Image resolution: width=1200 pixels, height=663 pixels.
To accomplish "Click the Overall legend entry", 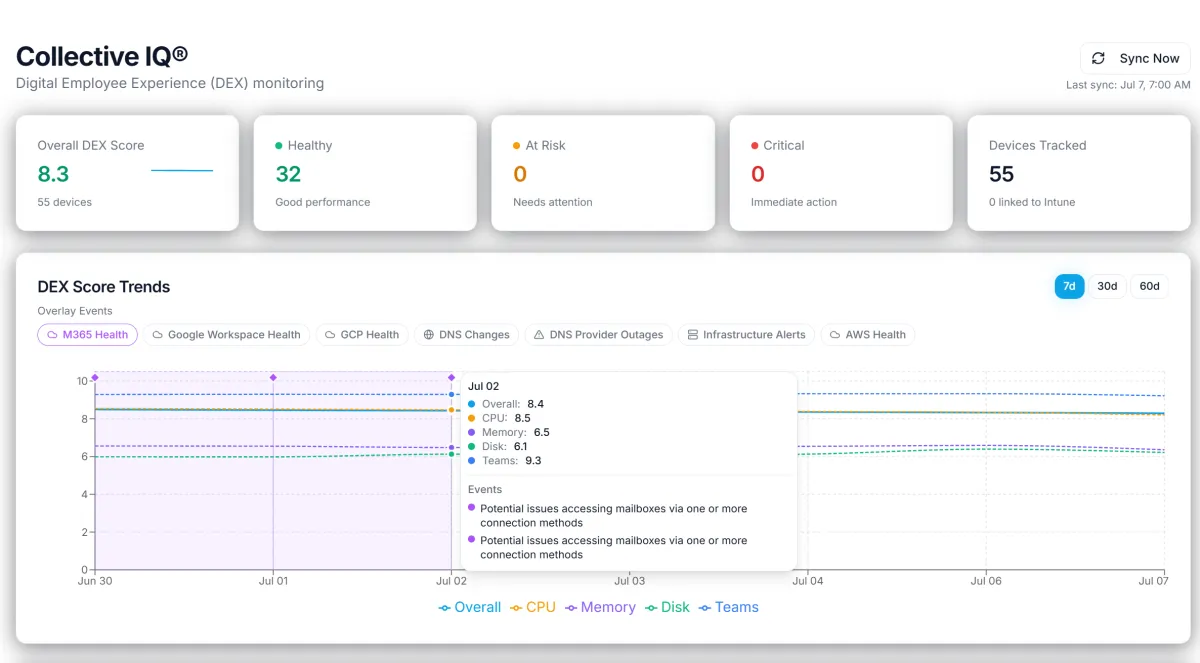I will tap(470, 607).
